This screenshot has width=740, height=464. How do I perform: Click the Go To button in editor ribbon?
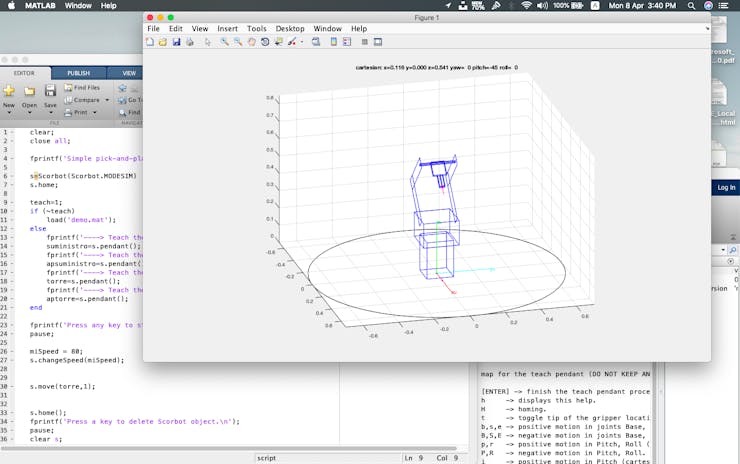coord(130,100)
